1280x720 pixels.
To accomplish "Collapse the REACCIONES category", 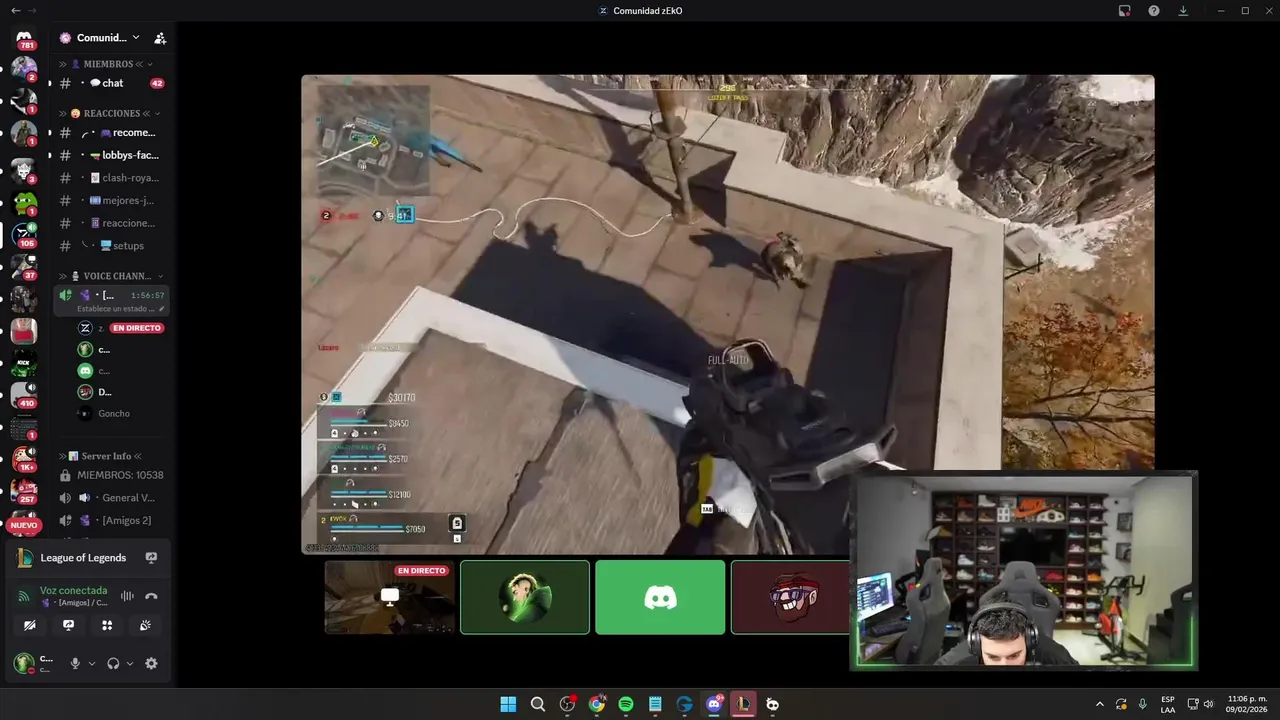I will point(110,113).
